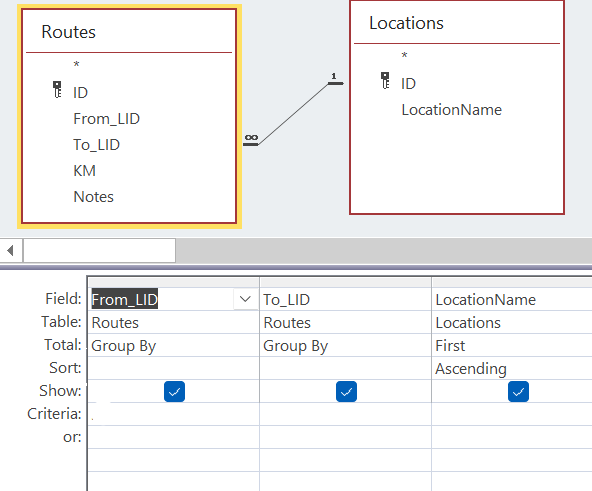Select From_LID in Routes field list
The height and width of the screenshot is (491, 592).
106,119
